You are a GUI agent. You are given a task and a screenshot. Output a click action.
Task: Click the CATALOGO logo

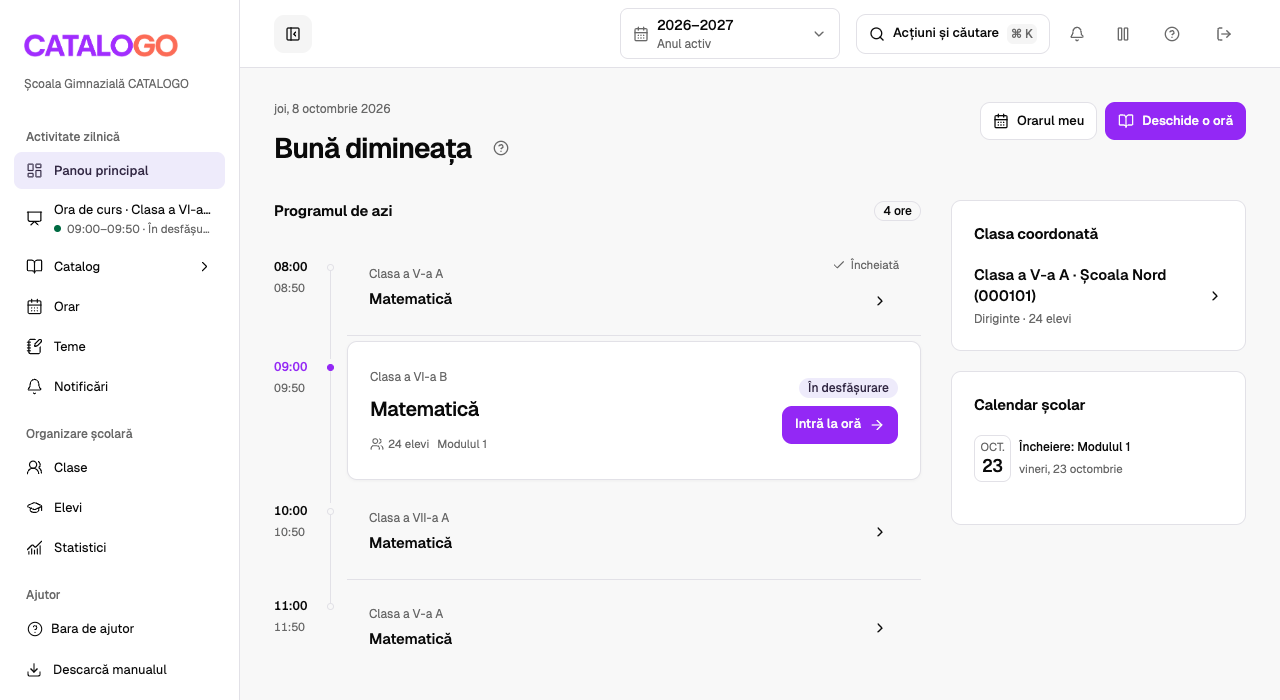[x=101, y=45]
